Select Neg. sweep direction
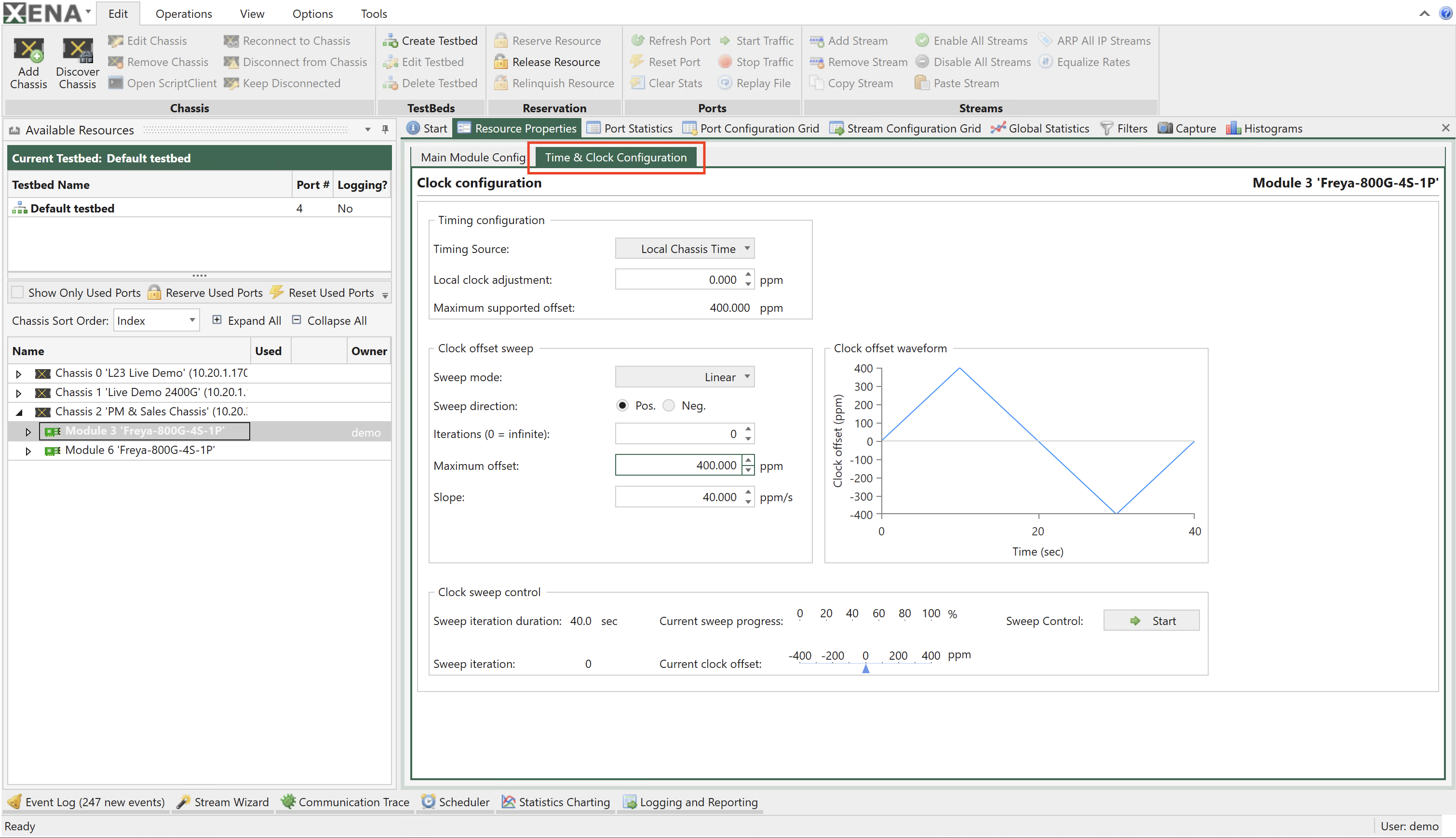 coord(668,406)
